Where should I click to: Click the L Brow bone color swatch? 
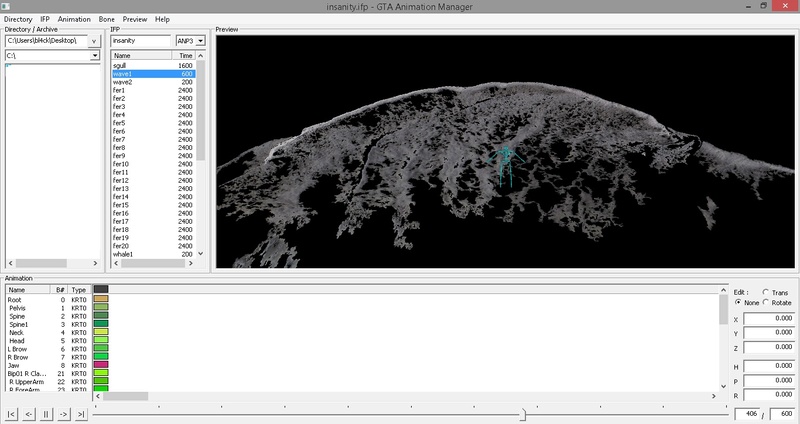tap(101, 348)
